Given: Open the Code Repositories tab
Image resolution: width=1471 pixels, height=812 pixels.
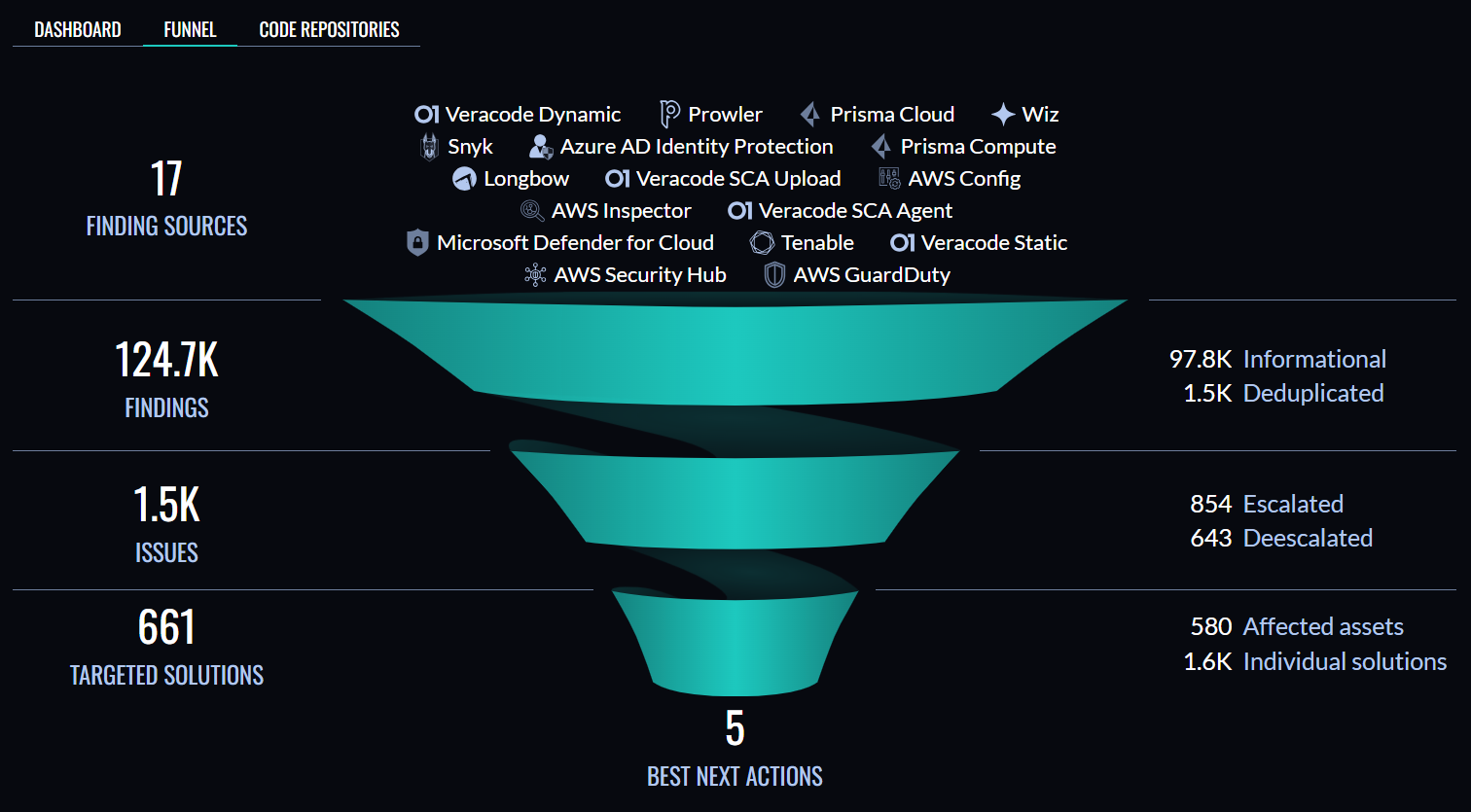Looking at the screenshot, I should click(329, 29).
